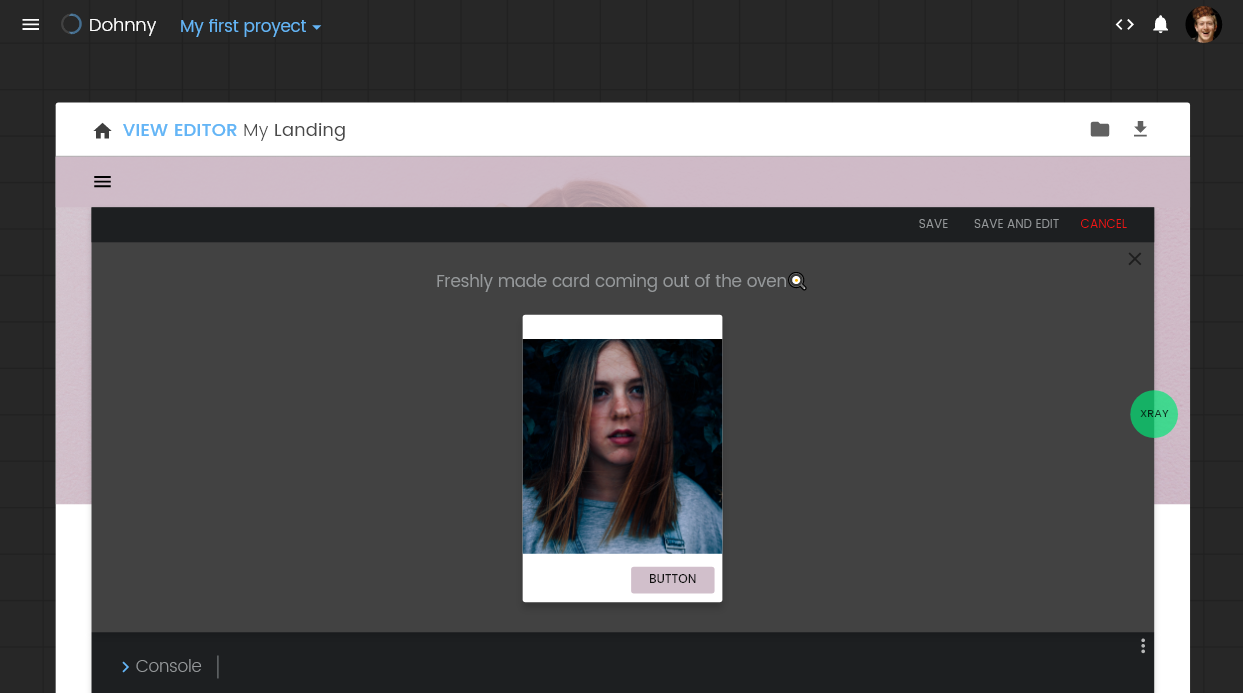The image size is (1243, 693).
Task: Close the card preview with X
Action: [x=1134, y=259]
